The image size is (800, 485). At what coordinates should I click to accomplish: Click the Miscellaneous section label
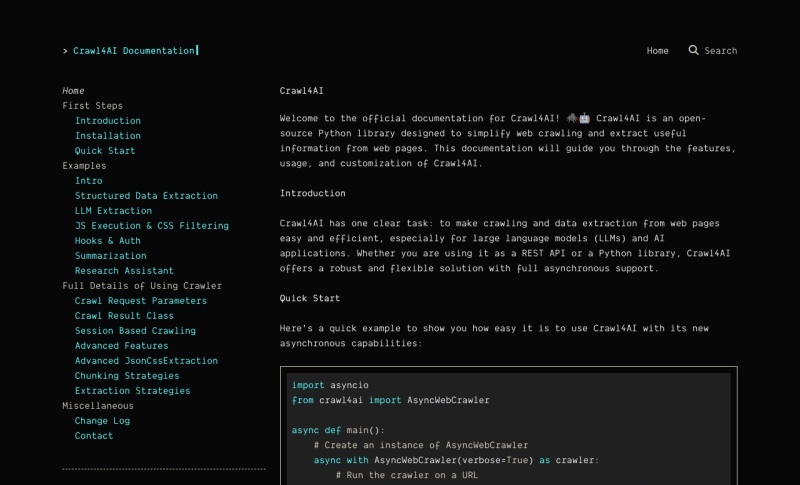coord(98,406)
